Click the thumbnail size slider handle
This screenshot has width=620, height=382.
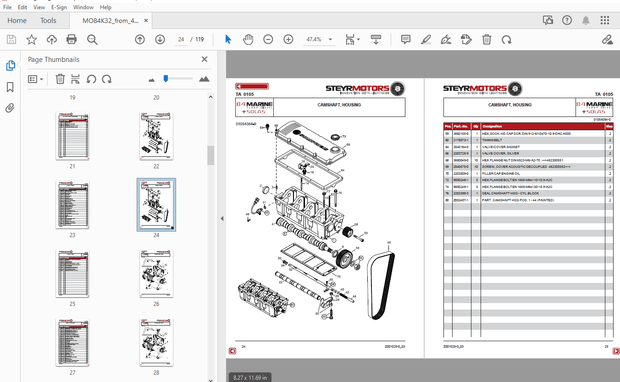(166, 79)
